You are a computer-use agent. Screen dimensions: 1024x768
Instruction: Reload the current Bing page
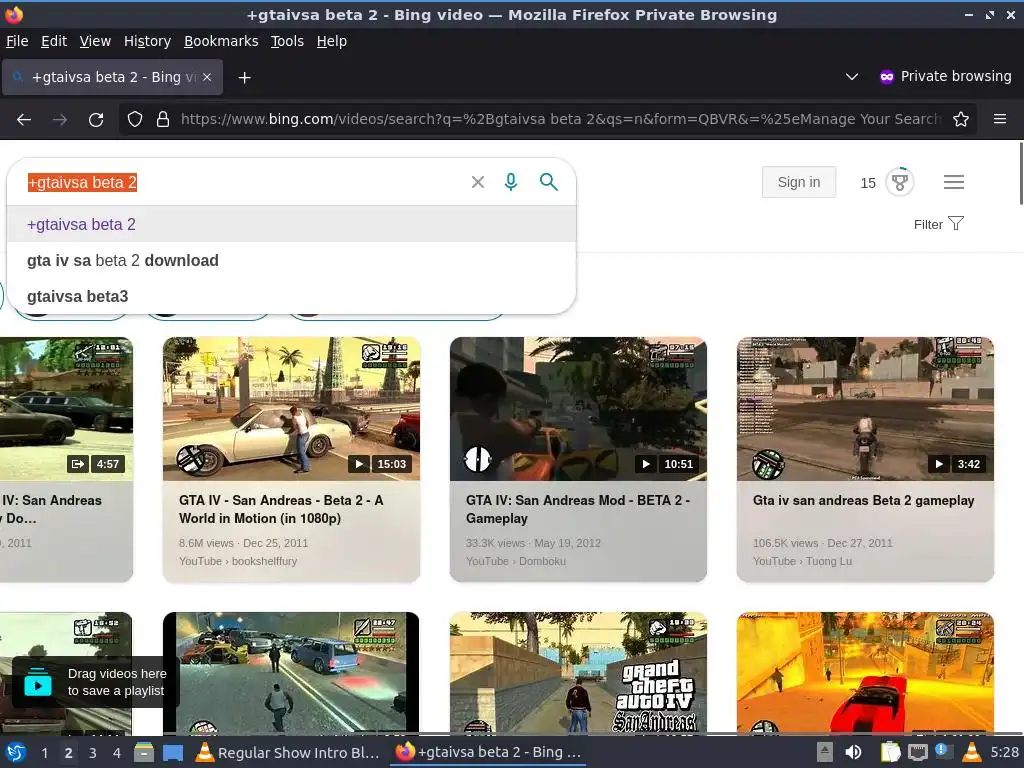[96, 120]
